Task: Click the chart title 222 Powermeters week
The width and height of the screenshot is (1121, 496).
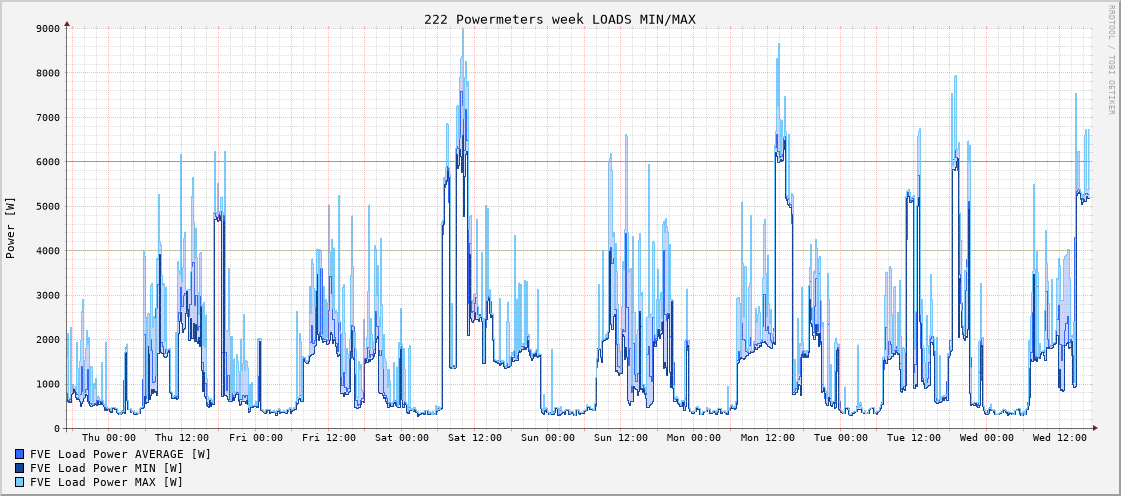Action: [x=559, y=19]
